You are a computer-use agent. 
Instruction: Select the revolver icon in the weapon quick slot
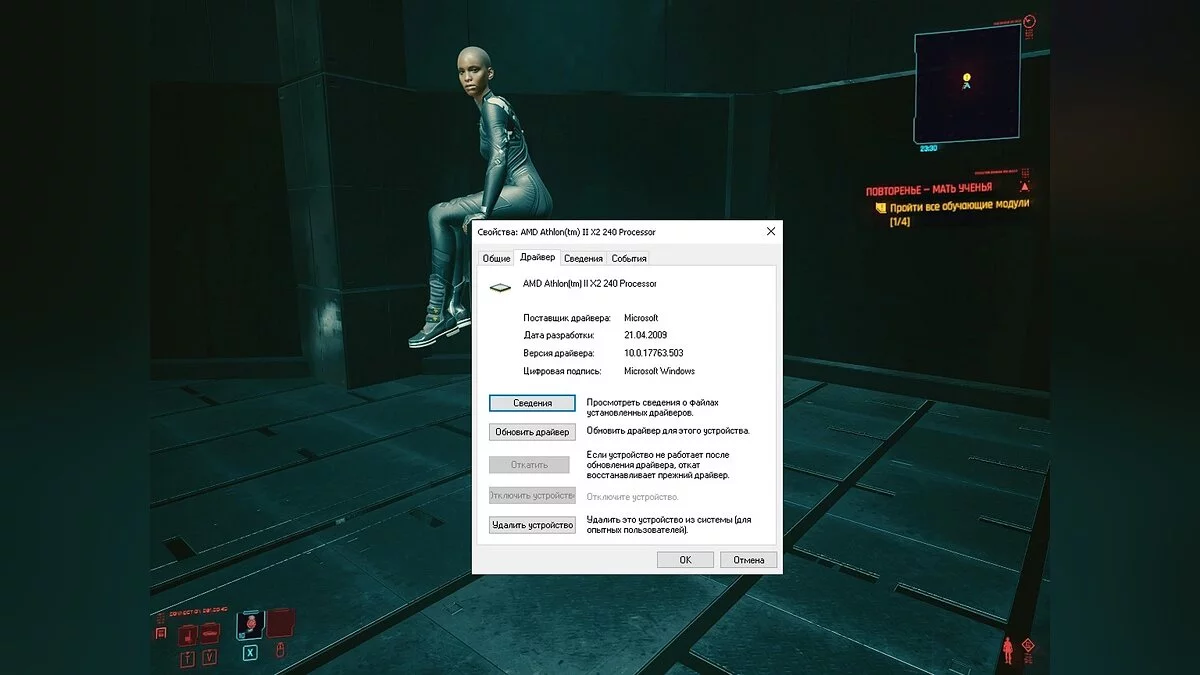[250, 625]
